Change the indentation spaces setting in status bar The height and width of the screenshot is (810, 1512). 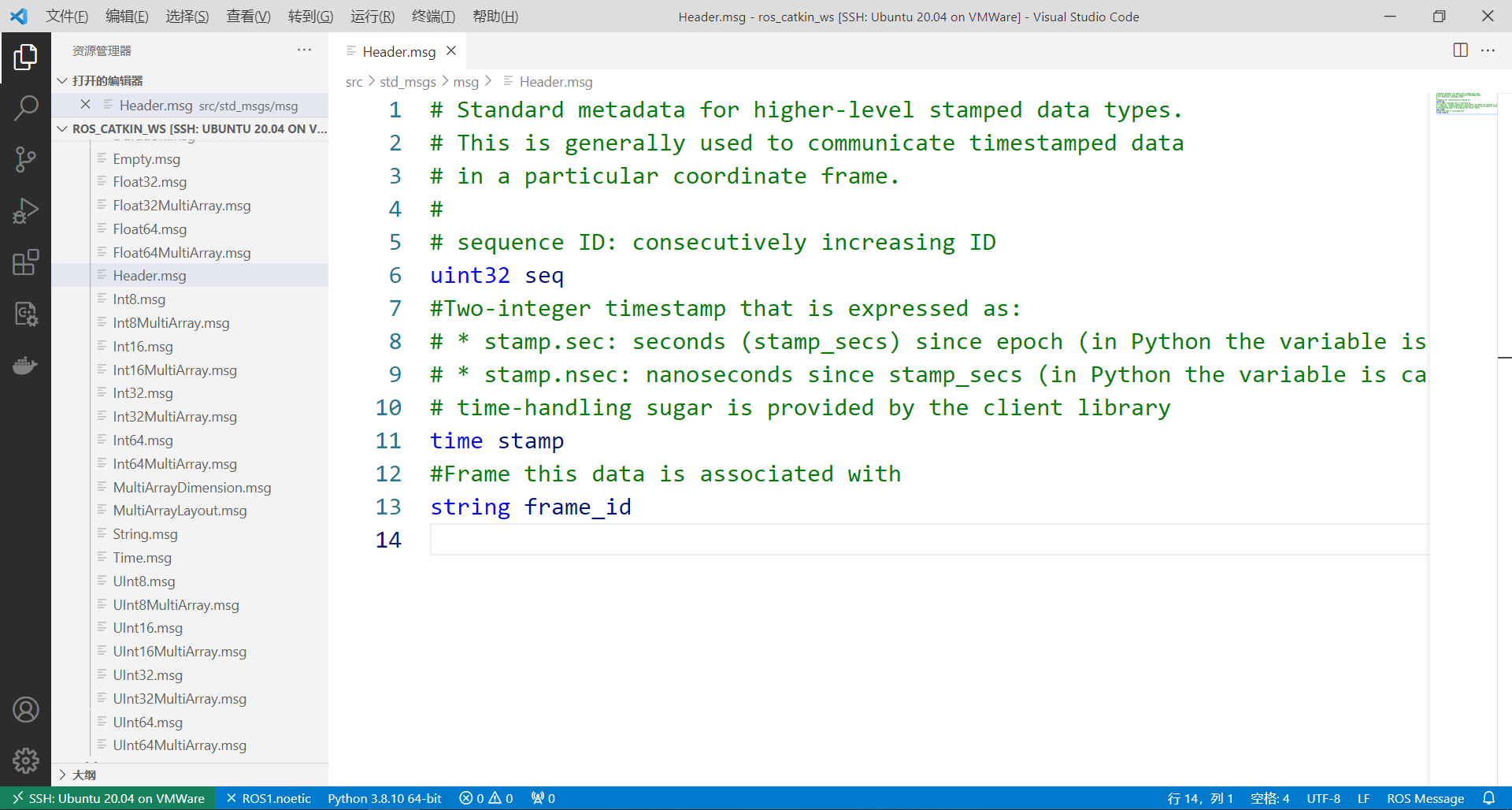(1269, 798)
